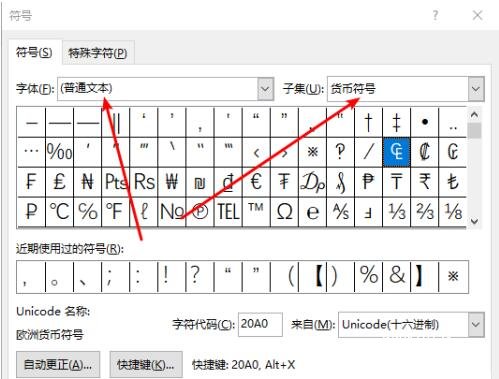499x379 pixels.
Task: Select the dong ₫ currency symbol
Action: coord(228,182)
